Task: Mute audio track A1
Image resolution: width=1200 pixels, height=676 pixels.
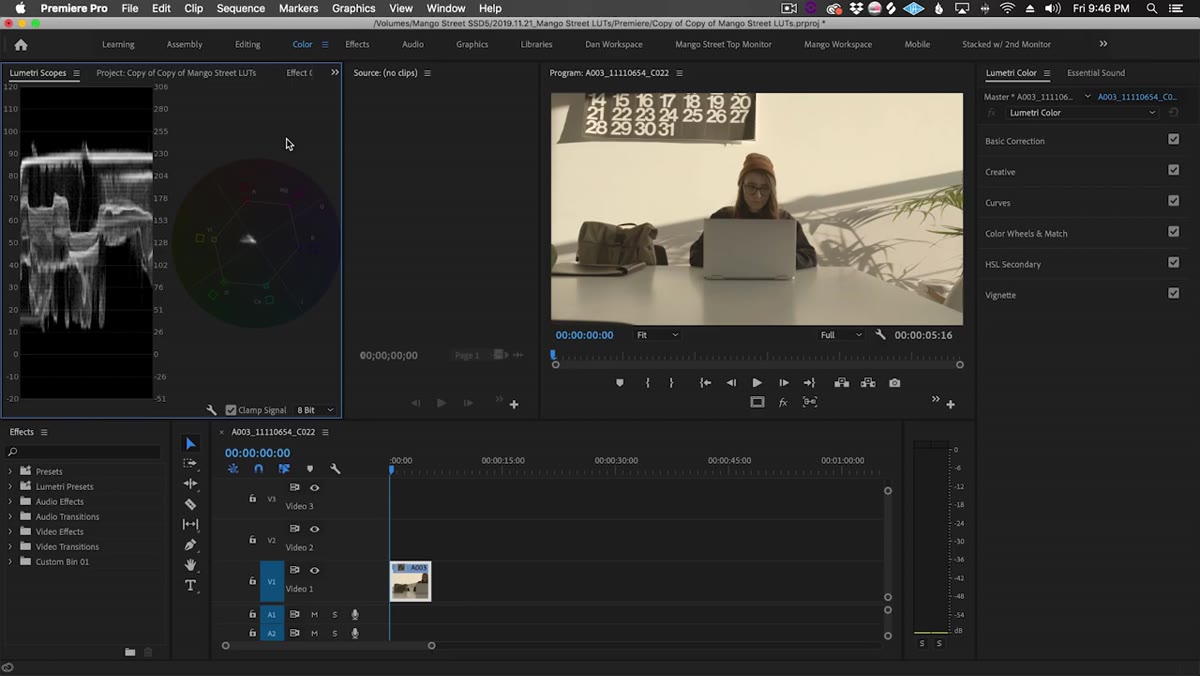Action: pos(314,615)
